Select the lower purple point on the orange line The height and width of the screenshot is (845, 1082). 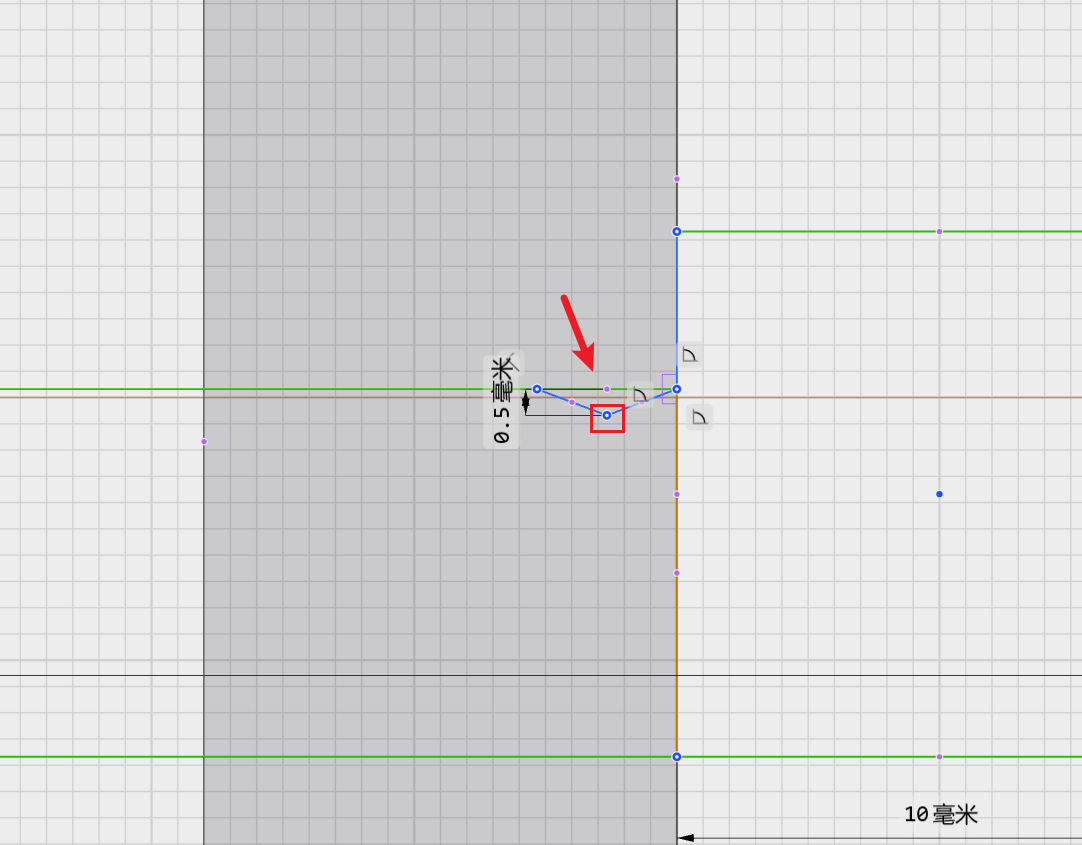pyautogui.click(x=677, y=573)
